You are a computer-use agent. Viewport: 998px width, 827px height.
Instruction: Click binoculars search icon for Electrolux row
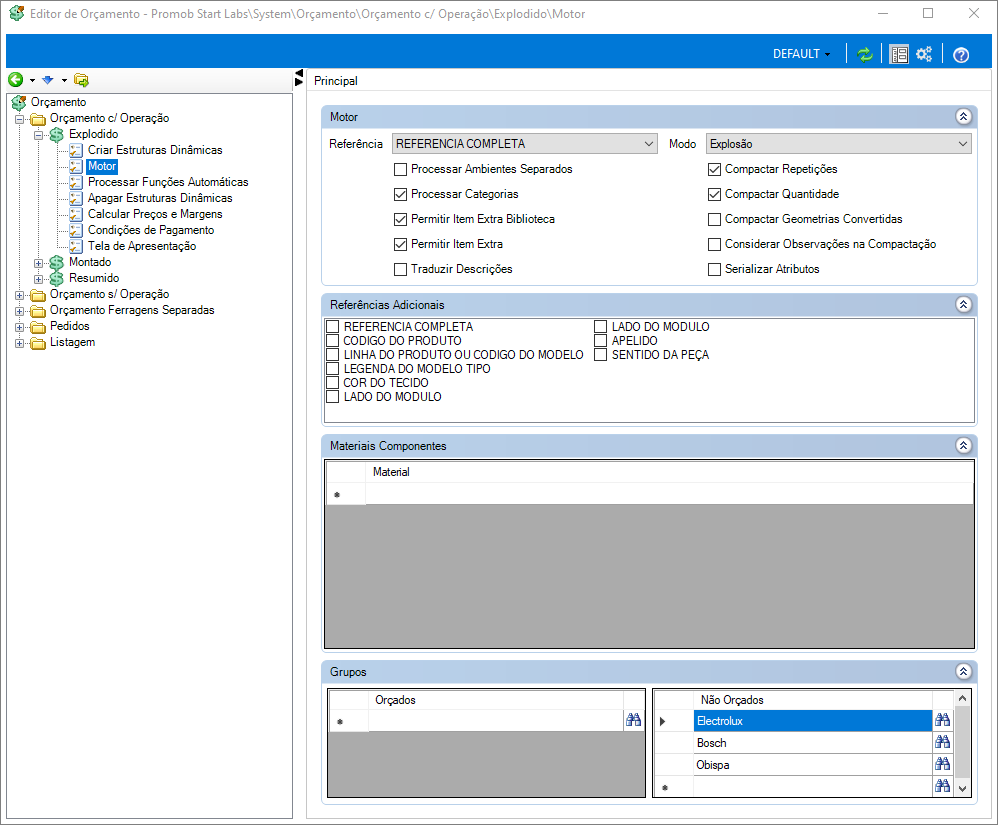(942, 720)
